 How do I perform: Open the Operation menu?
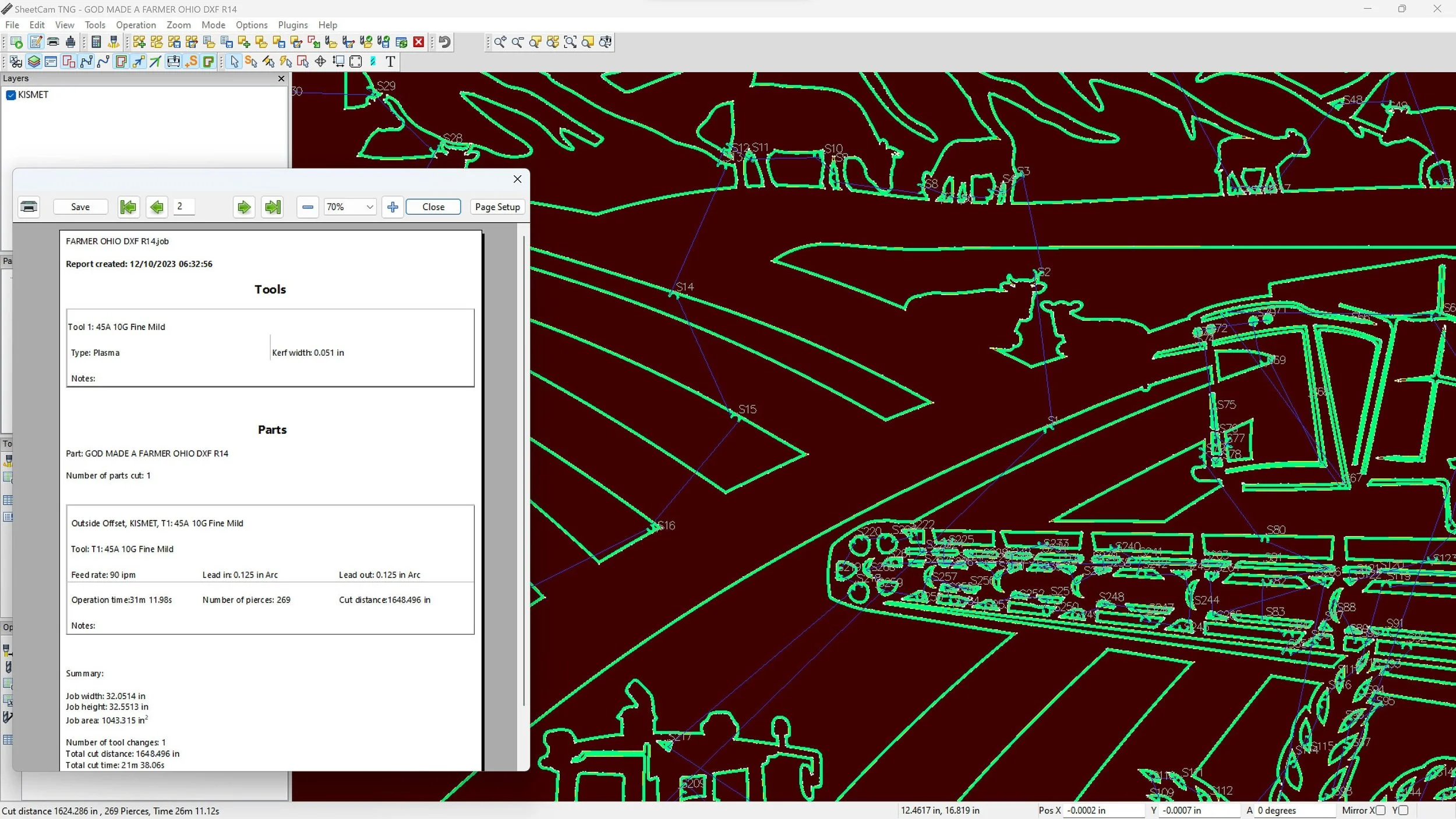(x=136, y=25)
